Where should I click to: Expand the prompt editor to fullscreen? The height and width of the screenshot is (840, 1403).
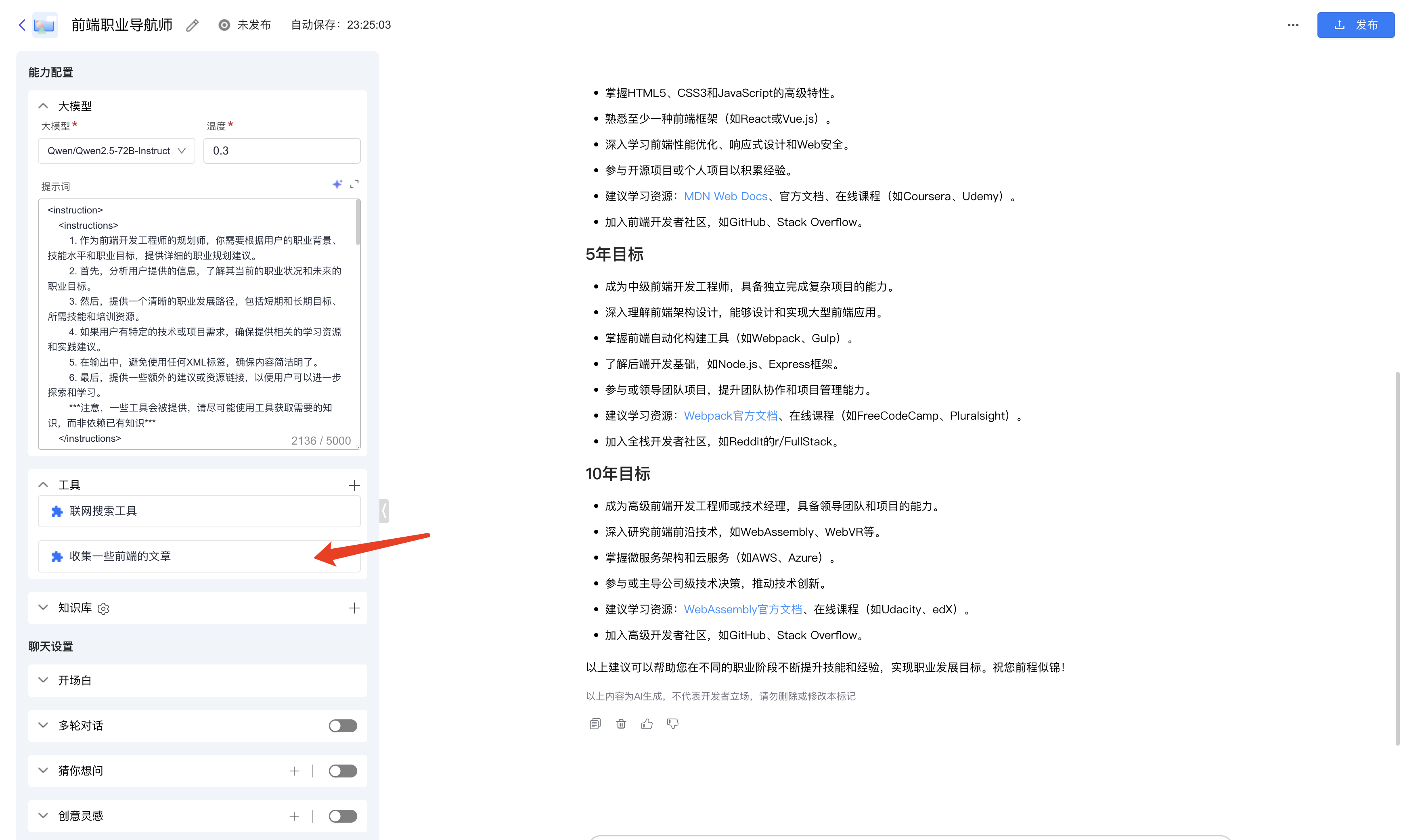pos(354,184)
